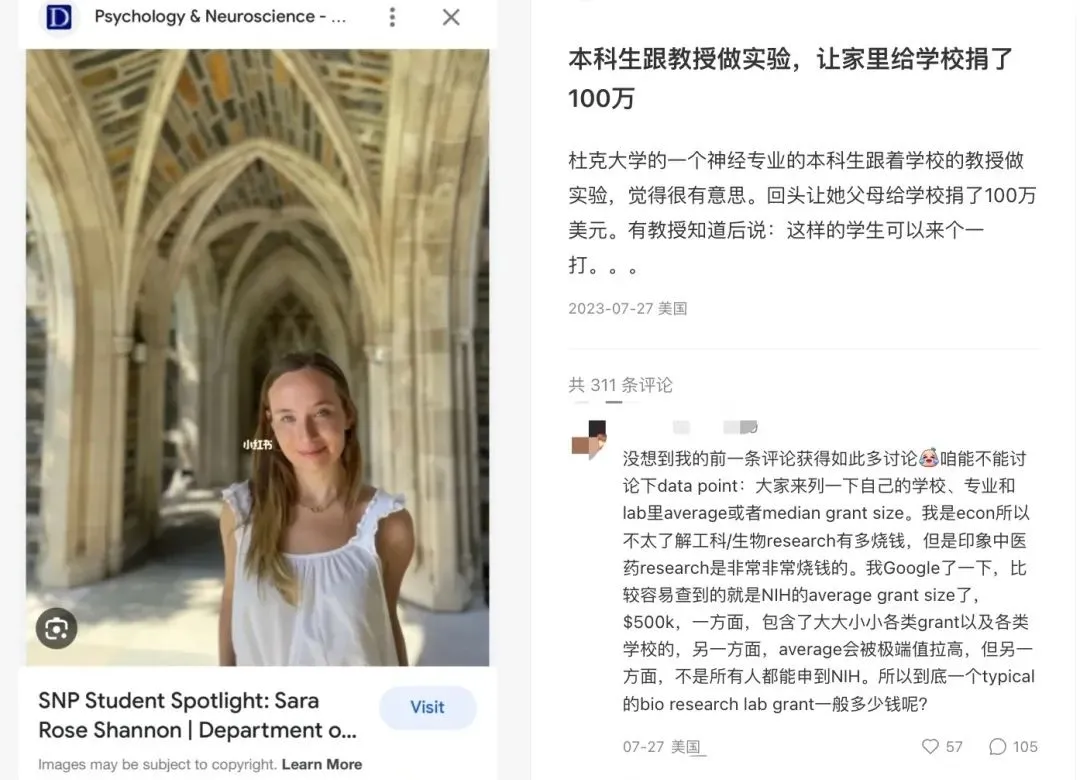Open replies via the speech bubble icon

(997, 746)
